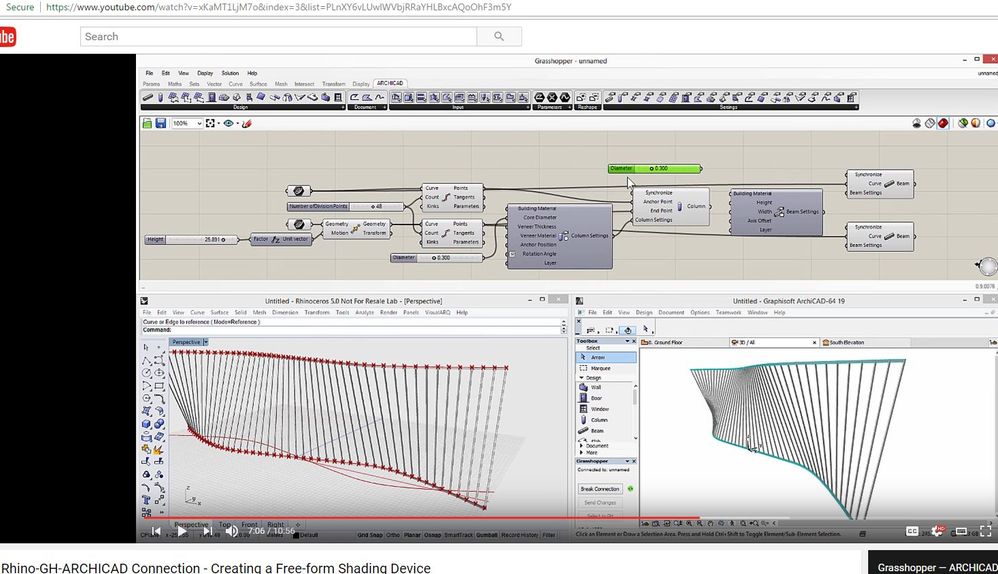Open ArchiCAD Design menu
This screenshot has width=998, height=574.
644,312
